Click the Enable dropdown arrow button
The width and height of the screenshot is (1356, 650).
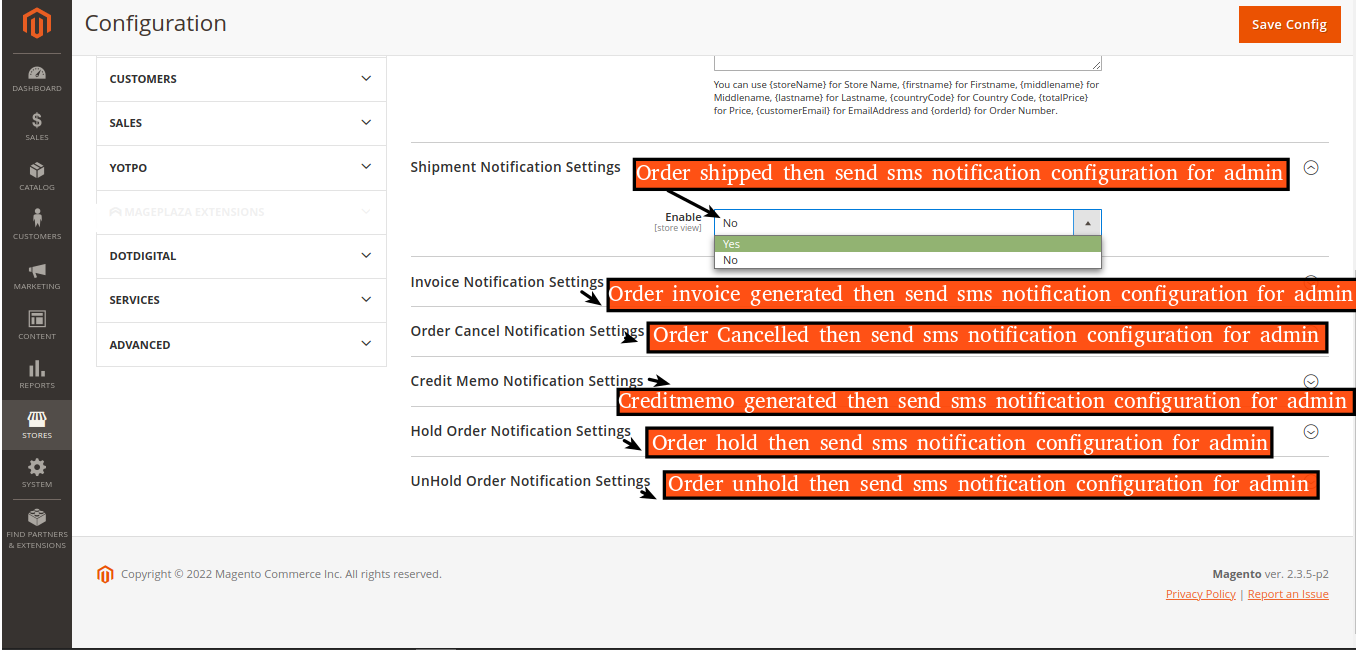[1087, 223]
